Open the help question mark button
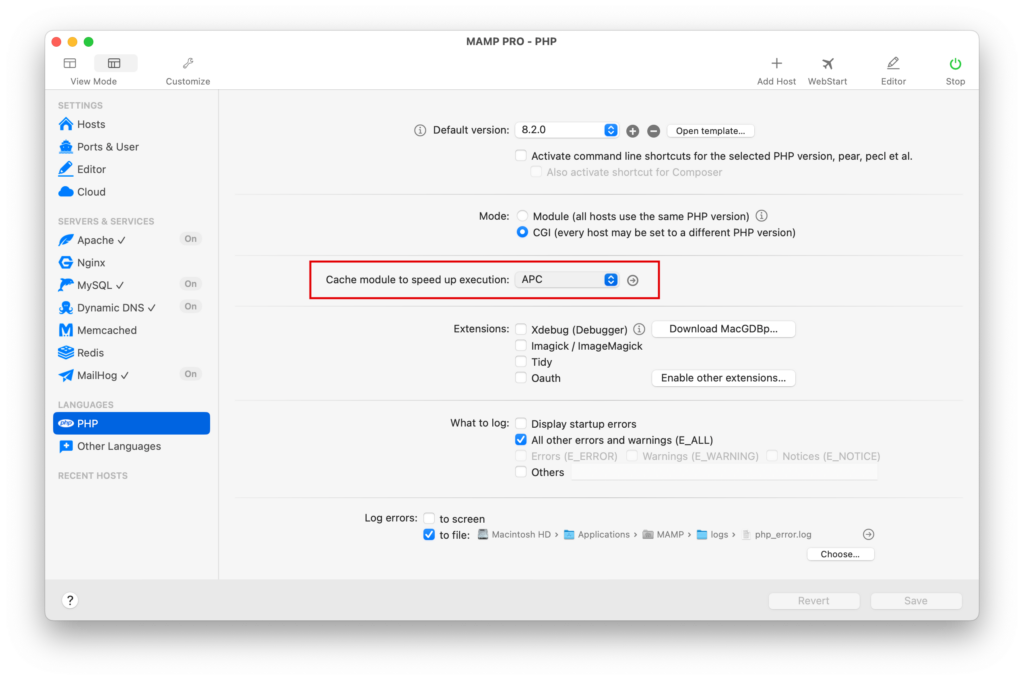 coord(70,600)
